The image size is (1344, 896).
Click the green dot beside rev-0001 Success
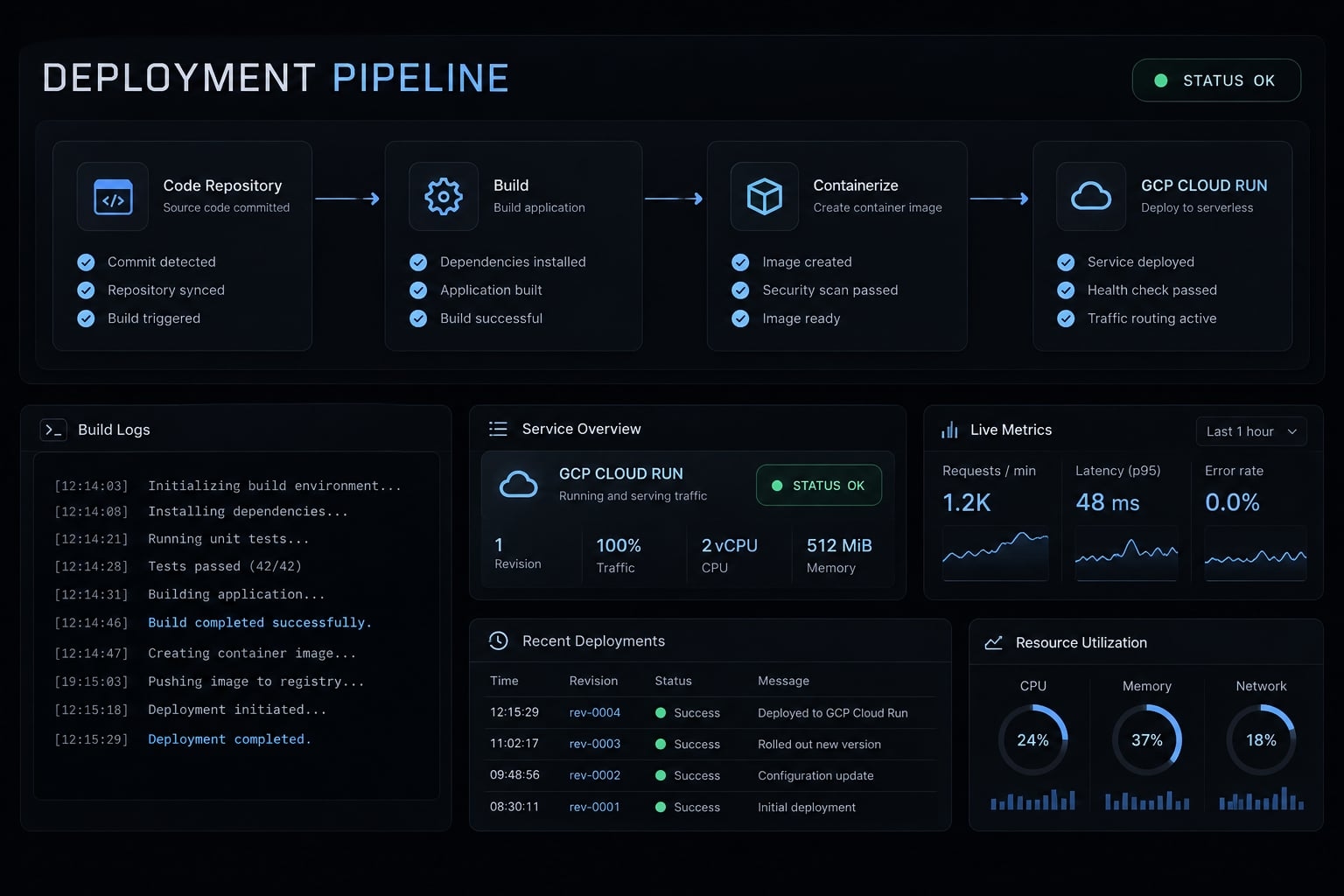661,807
